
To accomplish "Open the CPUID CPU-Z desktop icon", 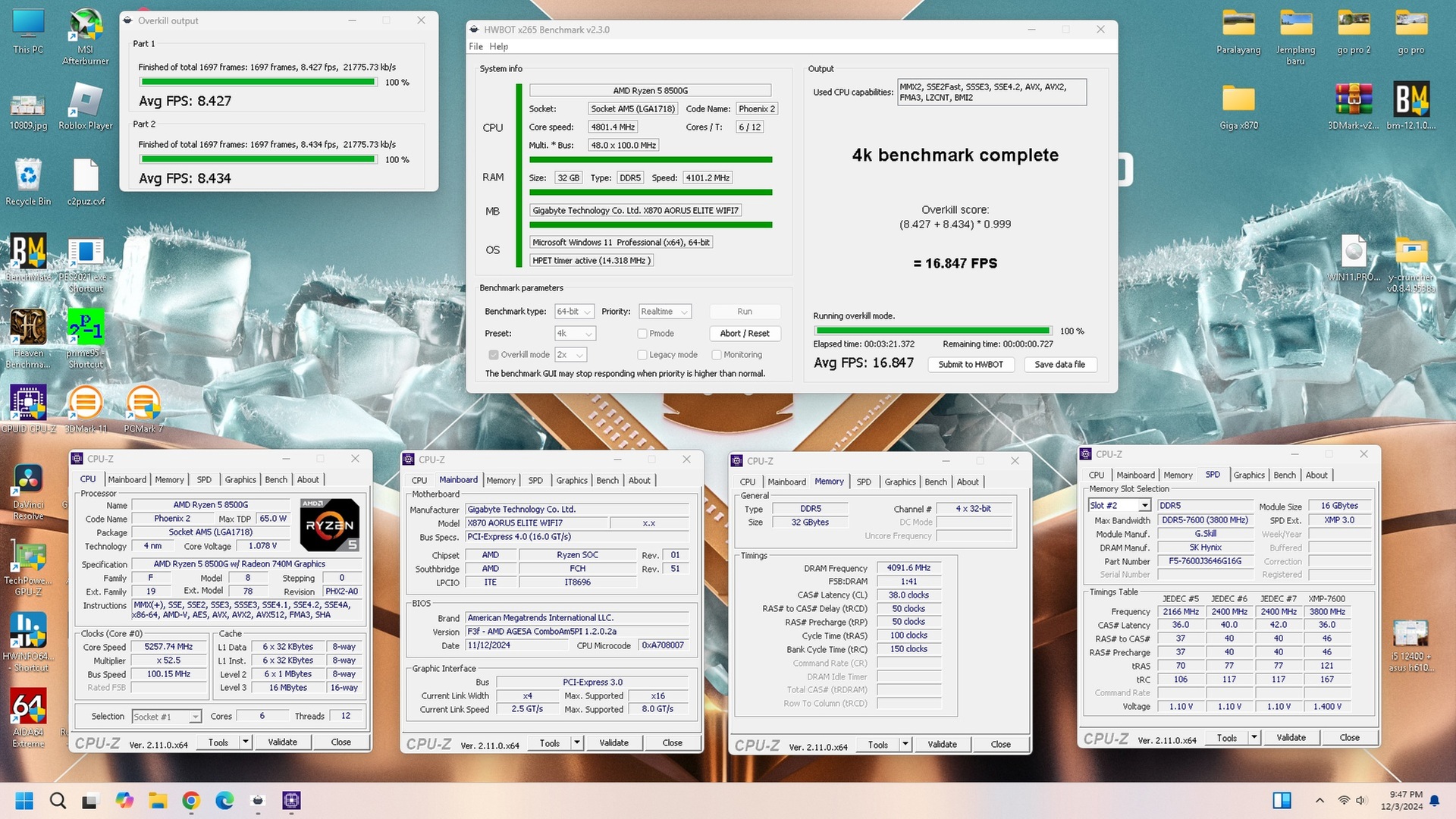I will (28, 408).
